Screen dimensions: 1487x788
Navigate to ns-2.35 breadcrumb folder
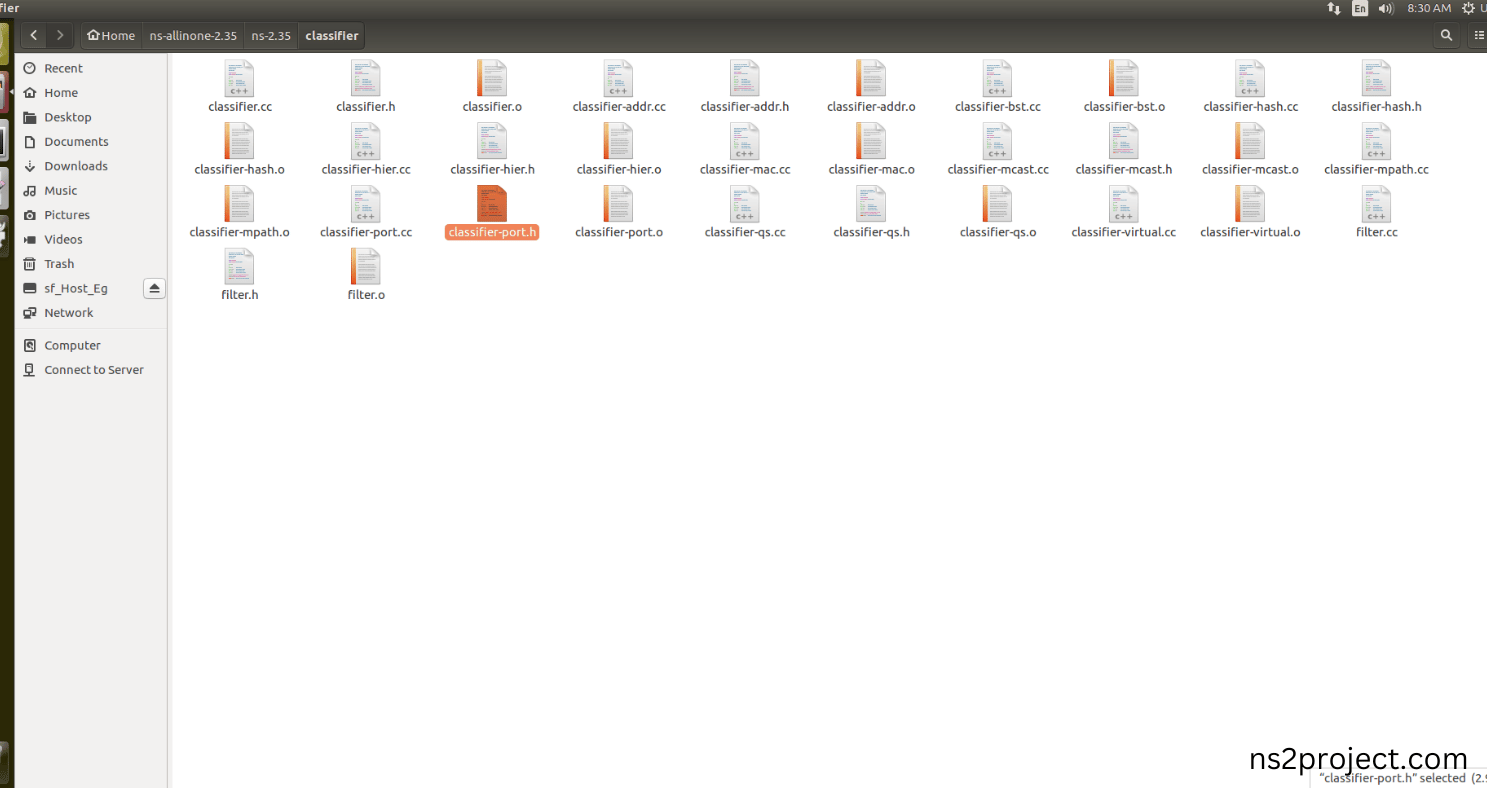(271, 35)
